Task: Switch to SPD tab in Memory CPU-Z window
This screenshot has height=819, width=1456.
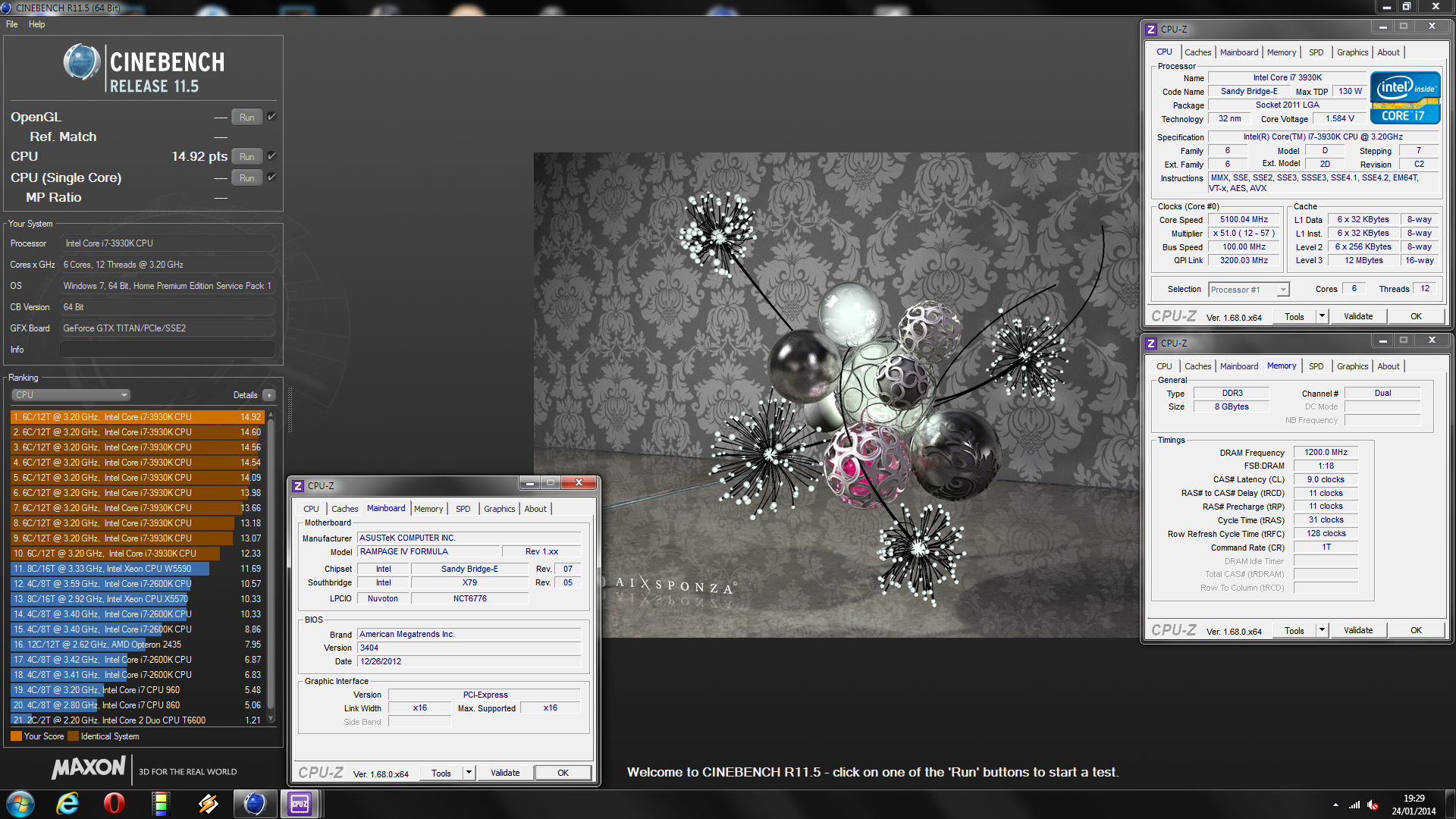Action: [1316, 366]
